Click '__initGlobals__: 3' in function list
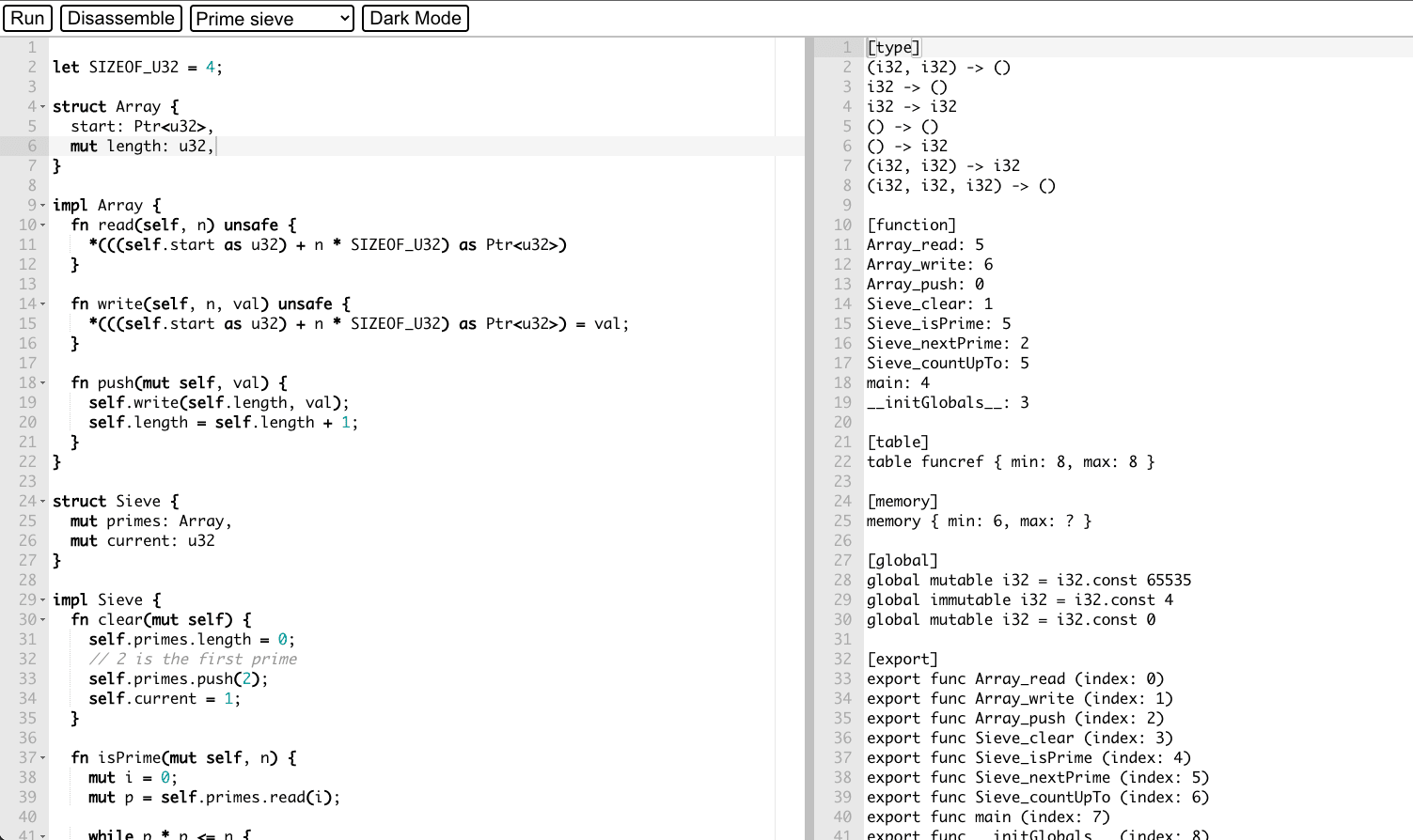This screenshot has width=1413, height=840. coord(948,402)
